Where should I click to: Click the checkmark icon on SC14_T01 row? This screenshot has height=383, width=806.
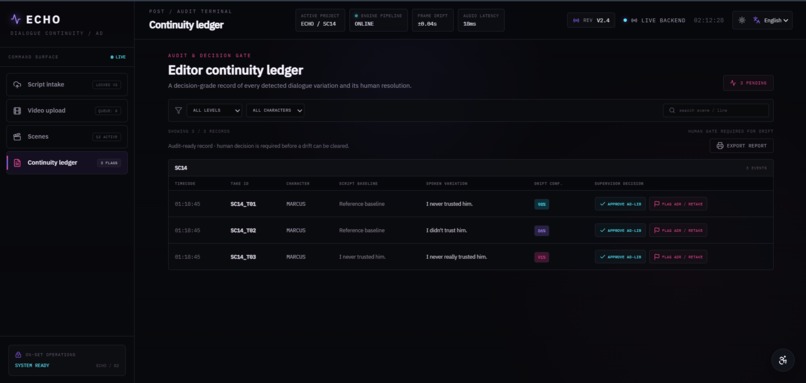(x=602, y=204)
